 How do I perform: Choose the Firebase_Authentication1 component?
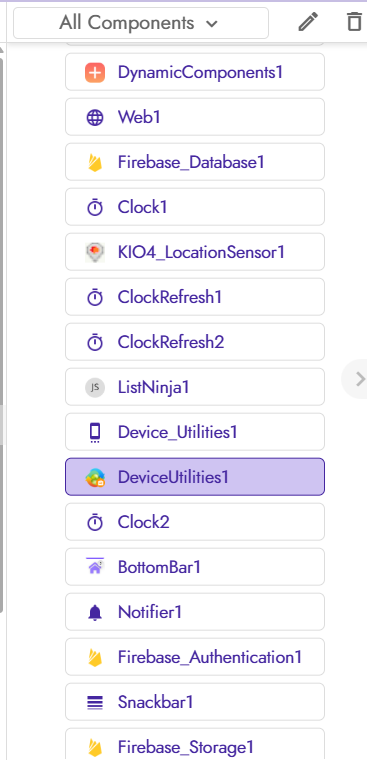coord(195,657)
